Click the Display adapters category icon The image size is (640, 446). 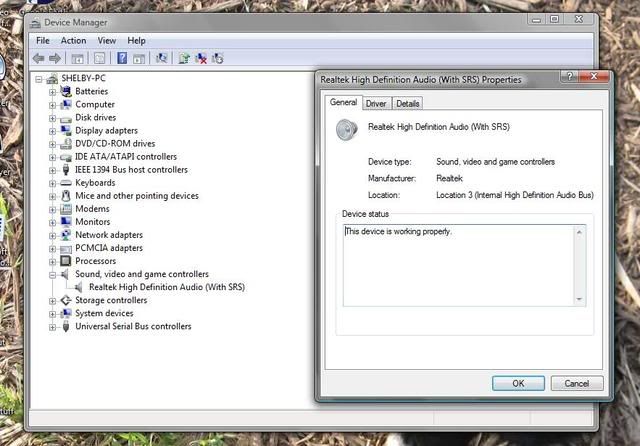coord(66,130)
